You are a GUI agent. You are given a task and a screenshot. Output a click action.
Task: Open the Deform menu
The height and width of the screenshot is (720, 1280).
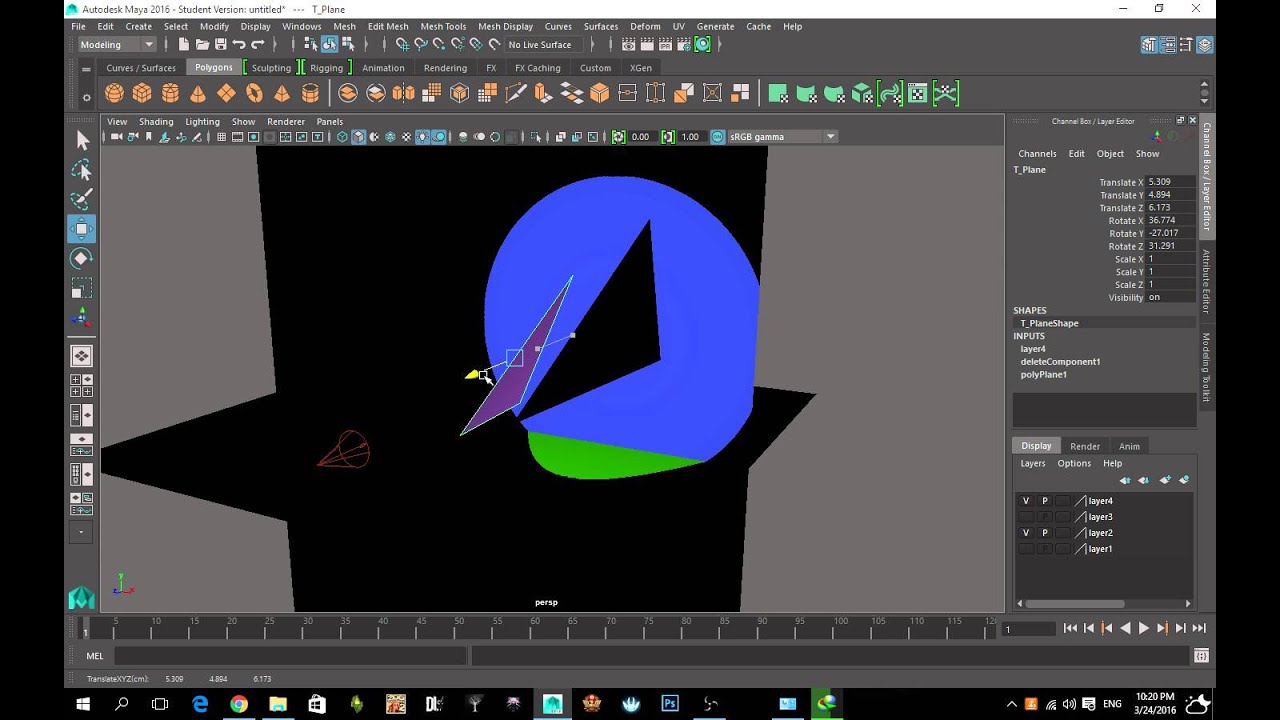click(x=645, y=26)
